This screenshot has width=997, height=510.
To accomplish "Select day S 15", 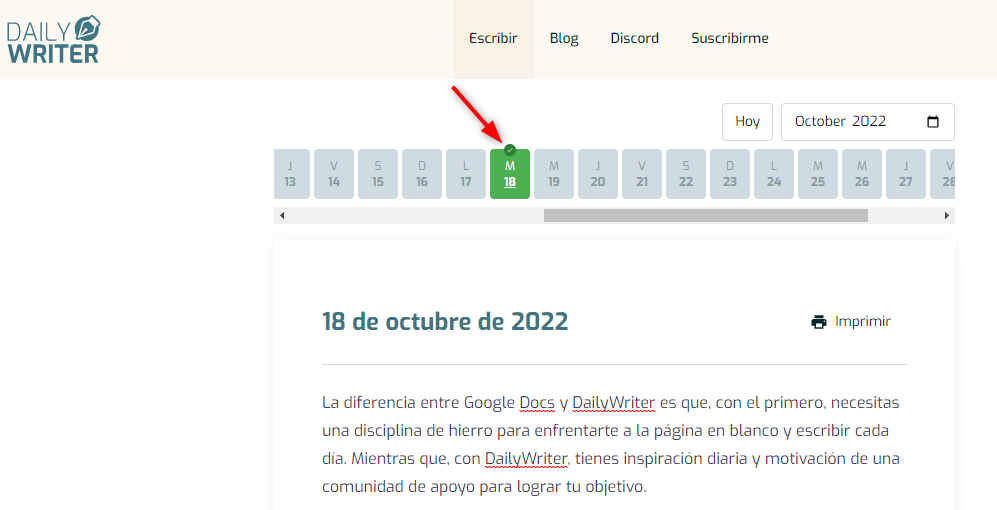I will click(x=378, y=174).
